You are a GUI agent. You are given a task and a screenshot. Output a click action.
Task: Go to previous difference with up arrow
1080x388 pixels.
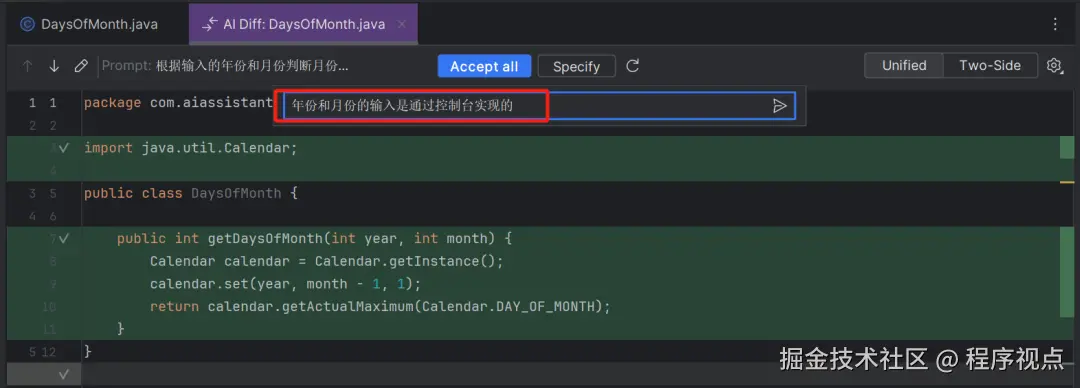click(x=28, y=66)
